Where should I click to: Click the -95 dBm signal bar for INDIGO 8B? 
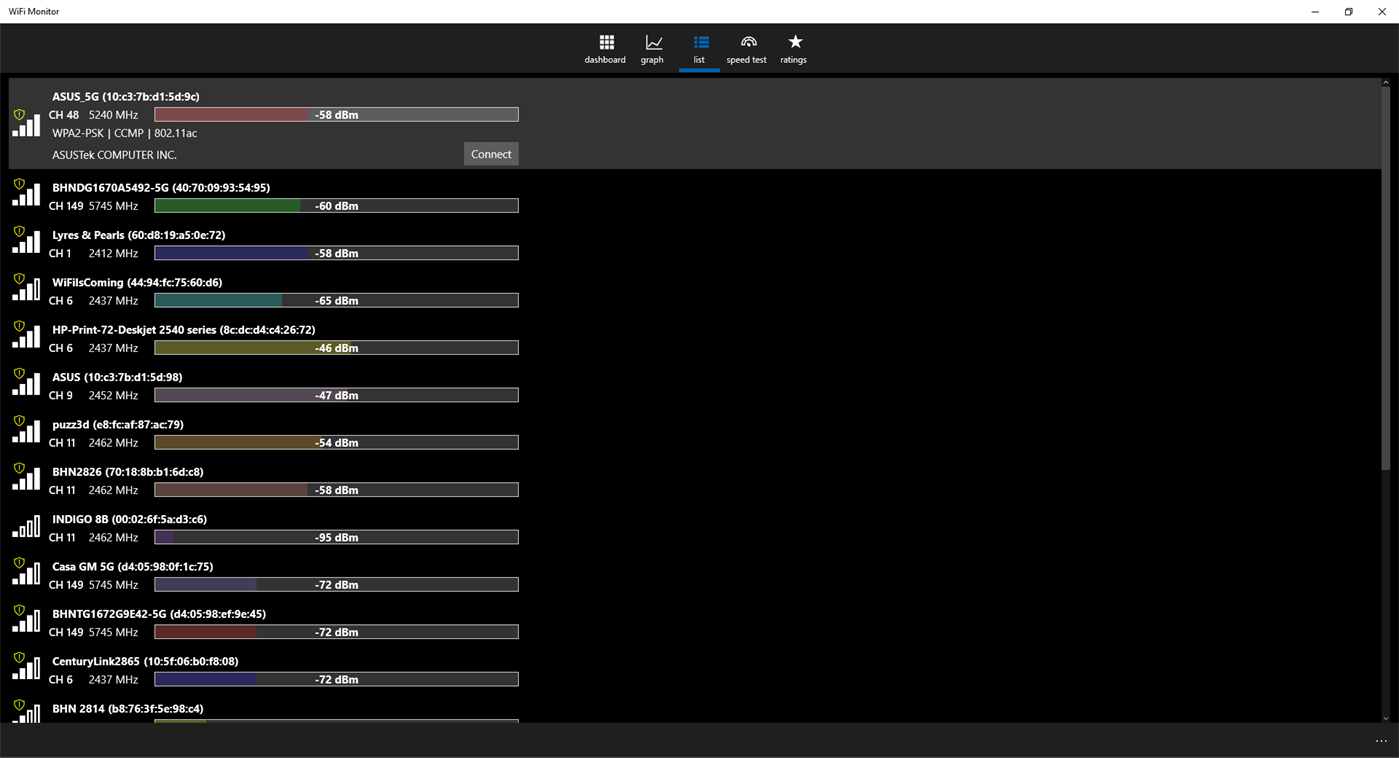click(335, 537)
